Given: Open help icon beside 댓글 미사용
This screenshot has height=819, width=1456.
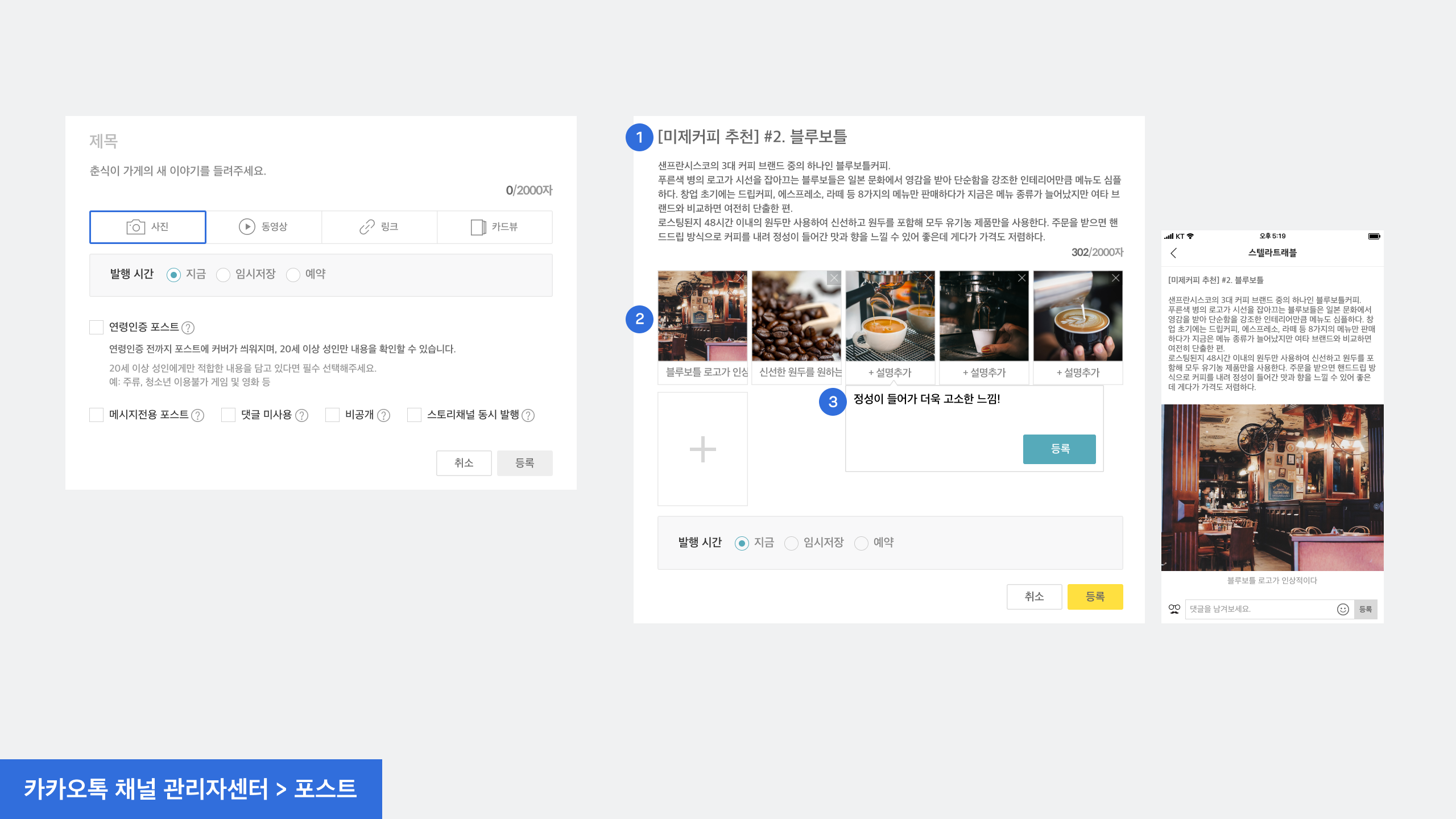Looking at the screenshot, I should click(302, 416).
